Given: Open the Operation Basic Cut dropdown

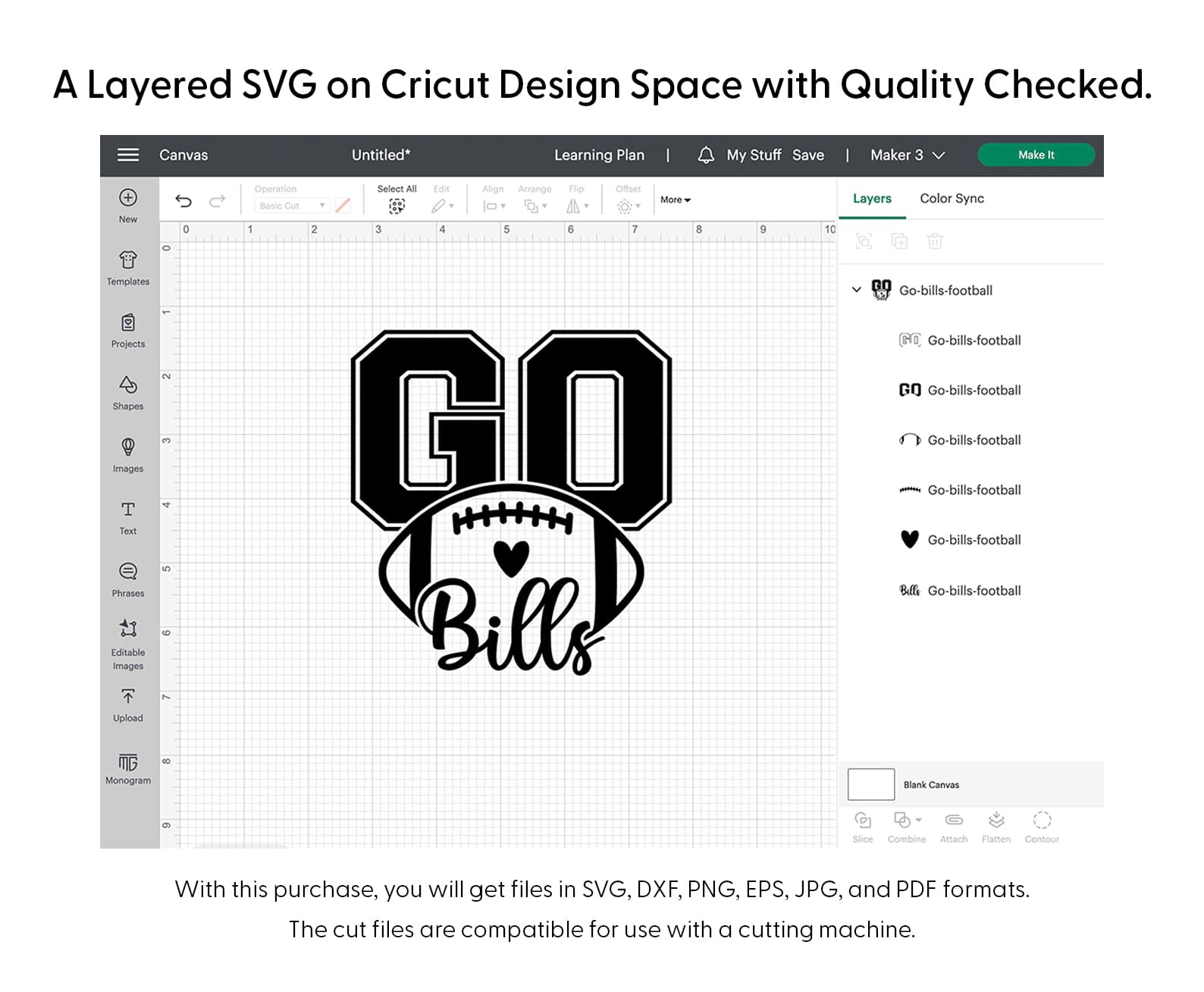Looking at the screenshot, I should click(x=292, y=206).
